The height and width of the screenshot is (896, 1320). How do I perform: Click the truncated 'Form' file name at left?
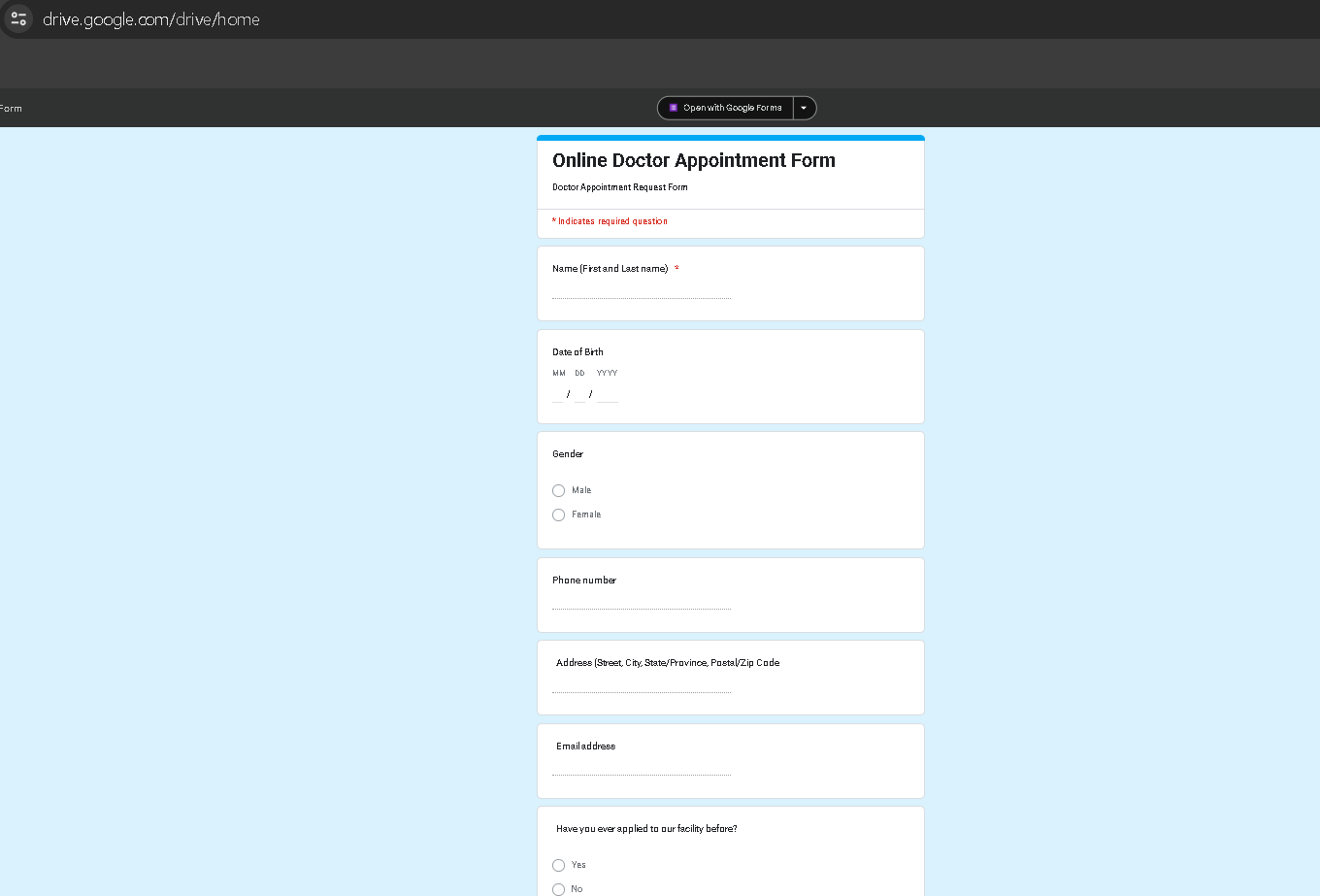click(11, 109)
